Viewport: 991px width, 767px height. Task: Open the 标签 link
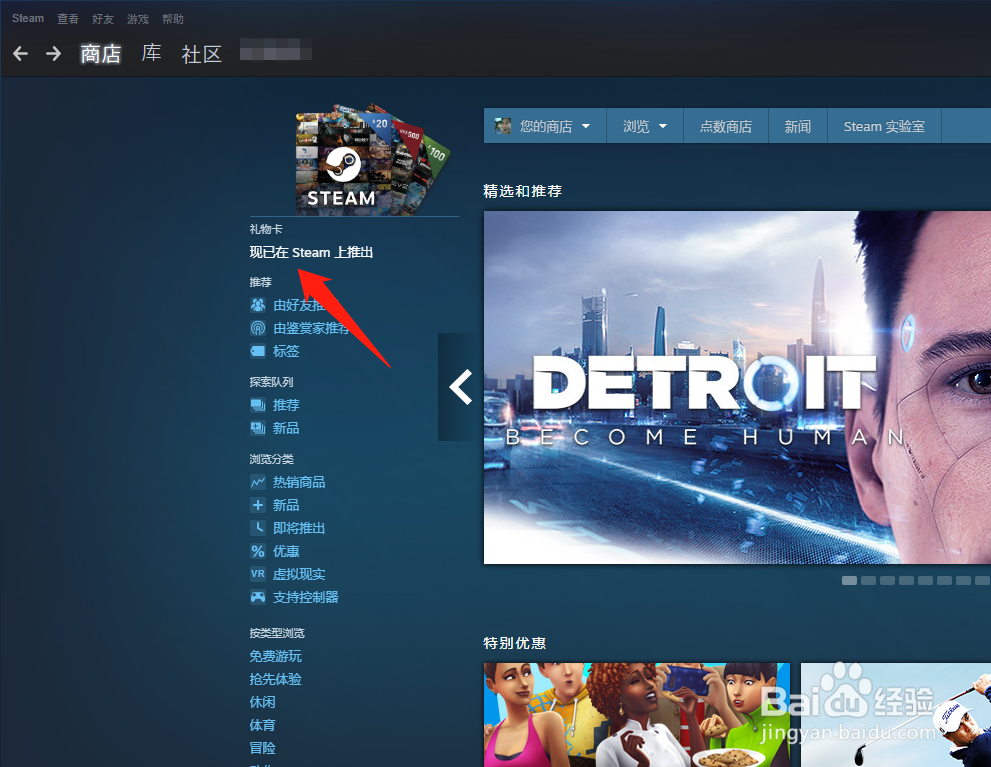pos(286,351)
